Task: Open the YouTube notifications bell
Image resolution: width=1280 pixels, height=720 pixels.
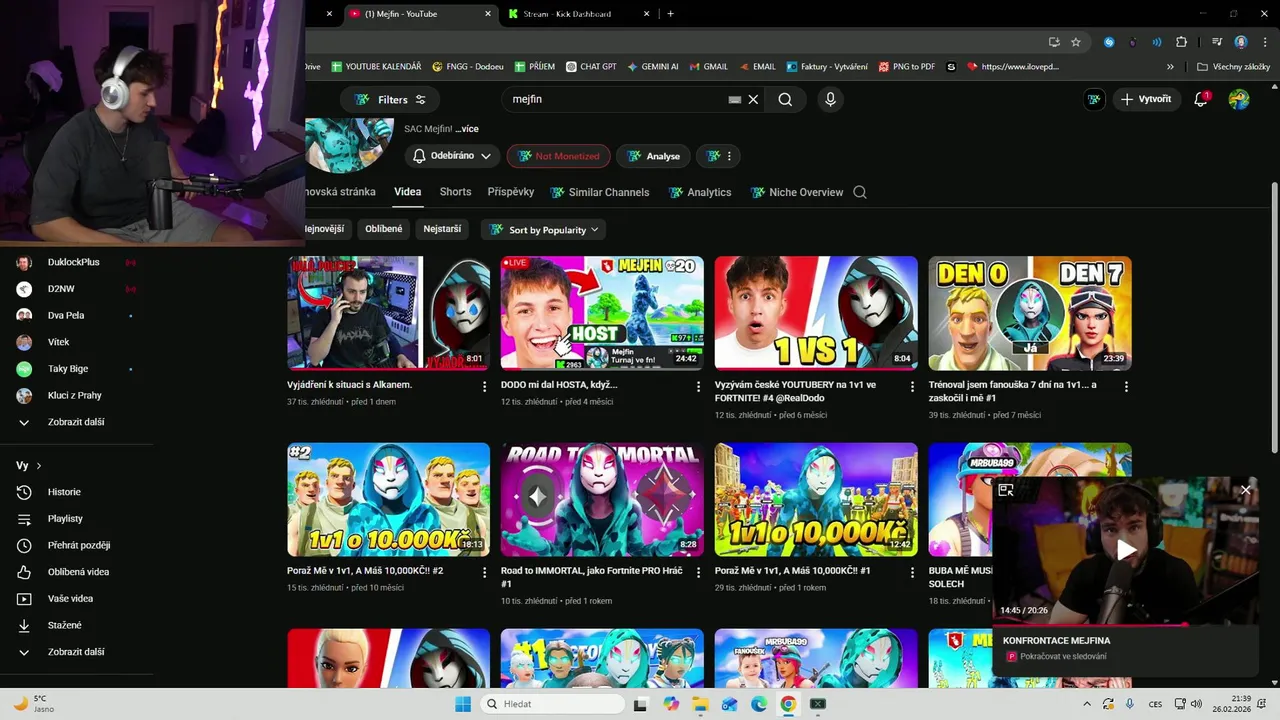Action: (x=1201, y=99)
